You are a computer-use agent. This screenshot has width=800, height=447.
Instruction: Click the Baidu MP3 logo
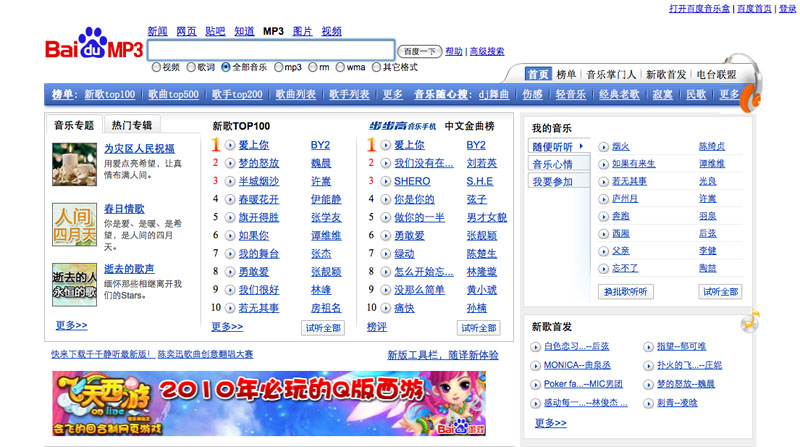pyautogui.click(x=94, y=44)
